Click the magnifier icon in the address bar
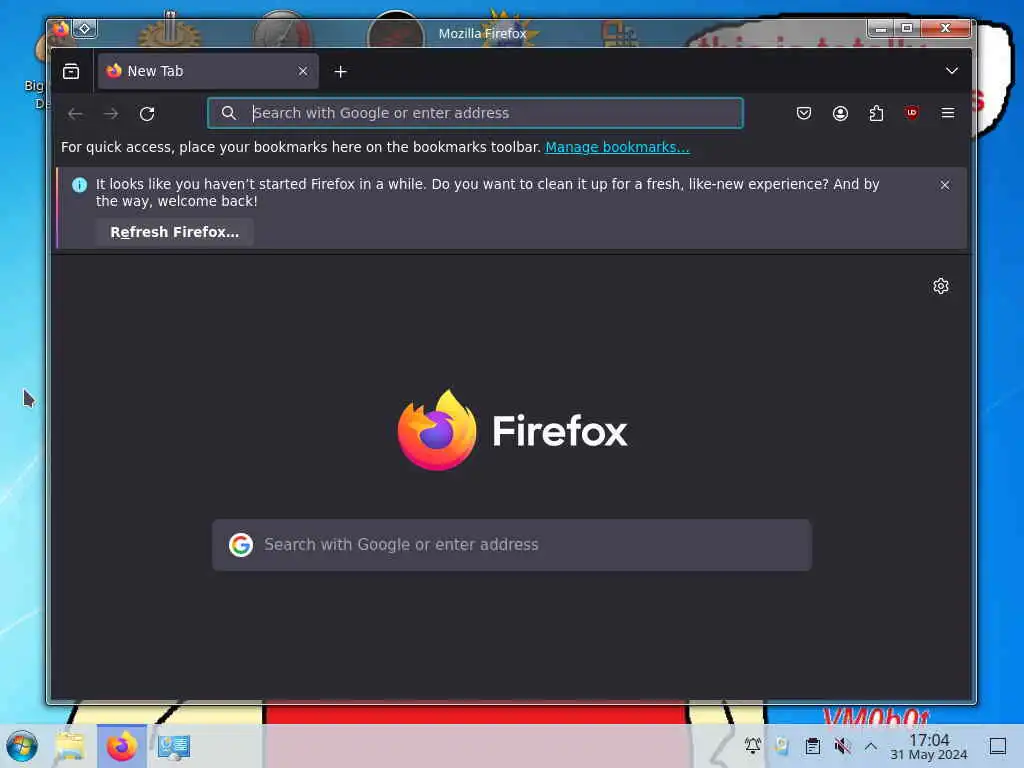The image size is (1024, 768). 229,113
